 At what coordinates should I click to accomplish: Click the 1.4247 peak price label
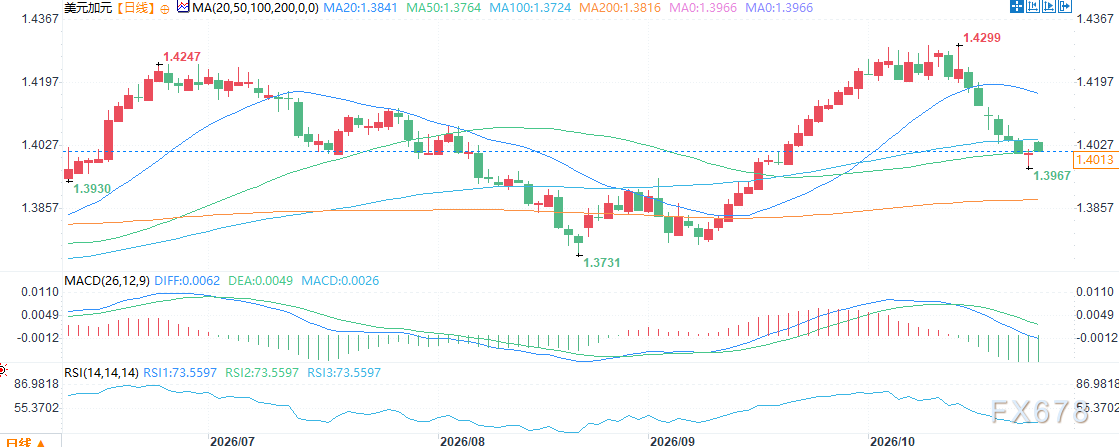pos(181,56)
